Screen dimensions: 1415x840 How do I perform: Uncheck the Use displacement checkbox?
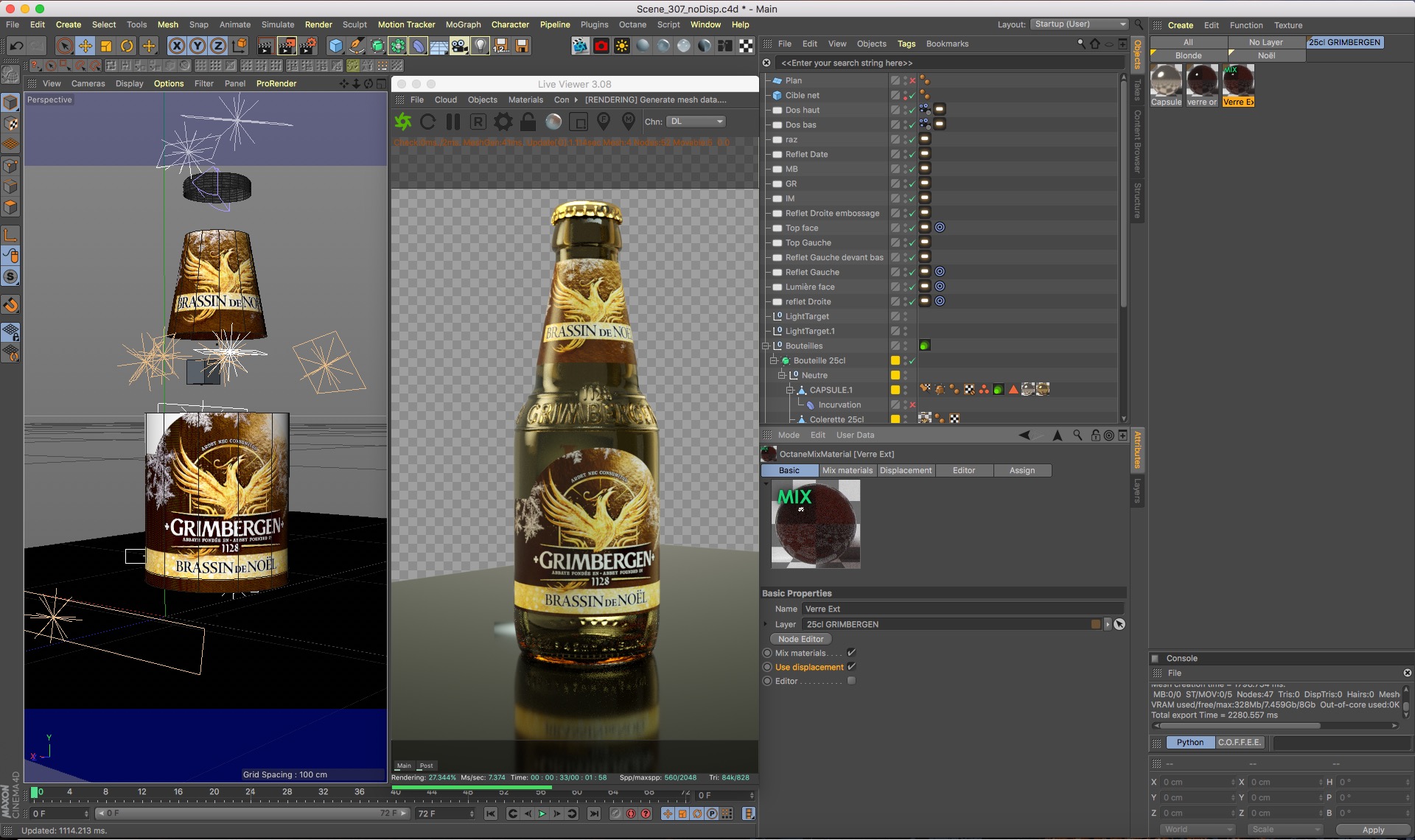click(851, 667)
